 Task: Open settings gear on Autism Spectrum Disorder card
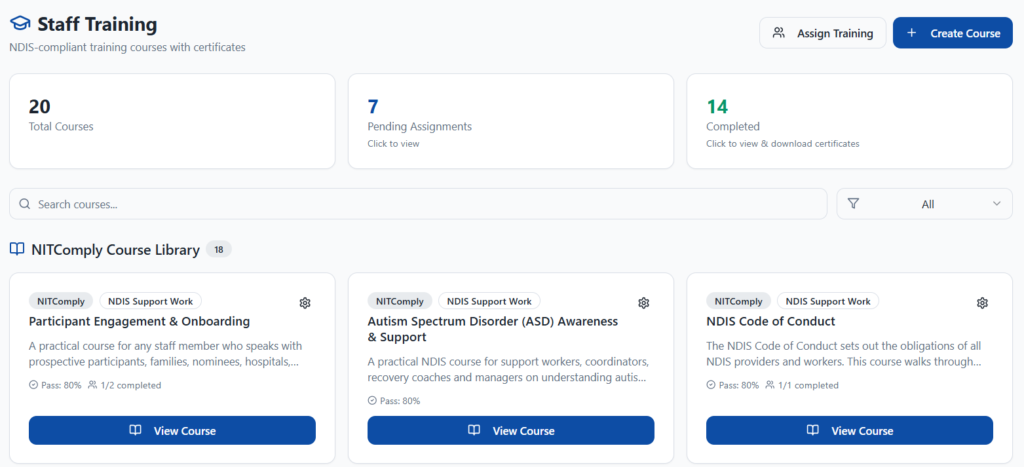click(643, 303)
